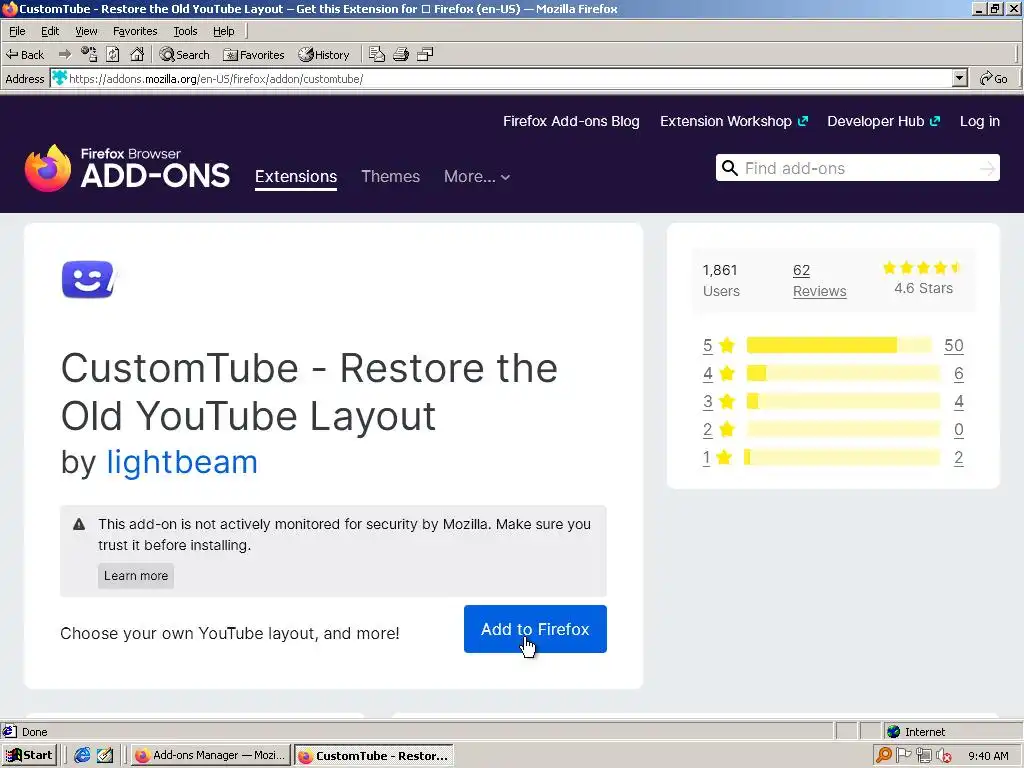The image size is (1024, 768).
Task: Click the 4-star rating bar
Action: click(x=842, y=373)
